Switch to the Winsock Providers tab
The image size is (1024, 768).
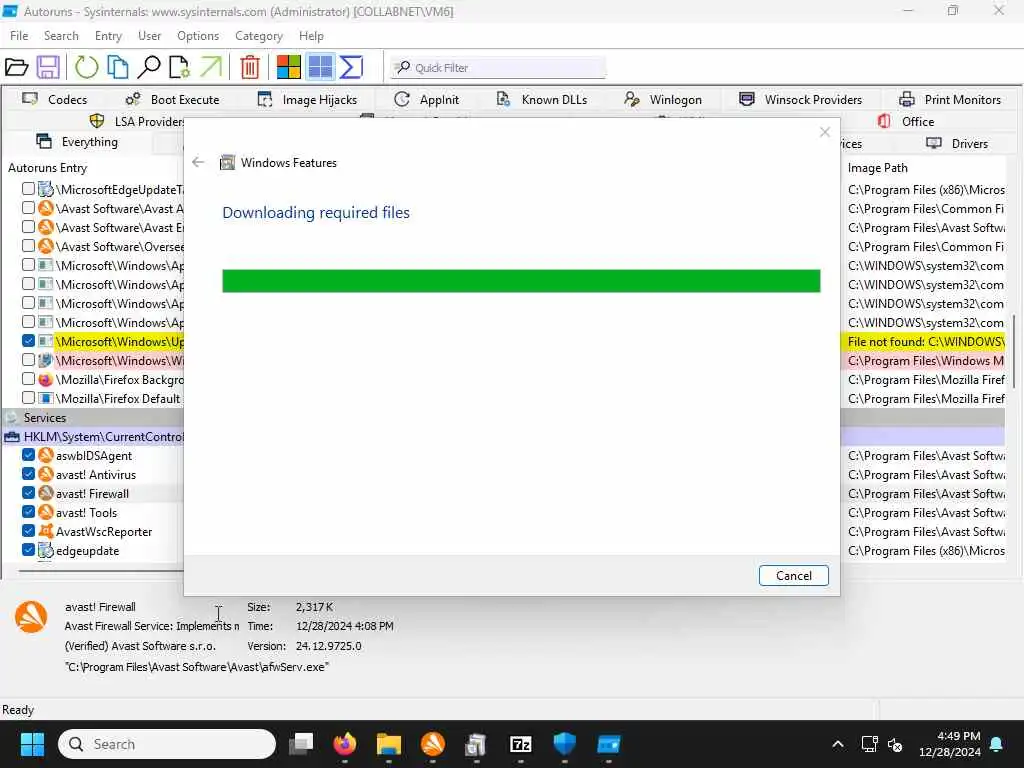(x=801, y=99)
